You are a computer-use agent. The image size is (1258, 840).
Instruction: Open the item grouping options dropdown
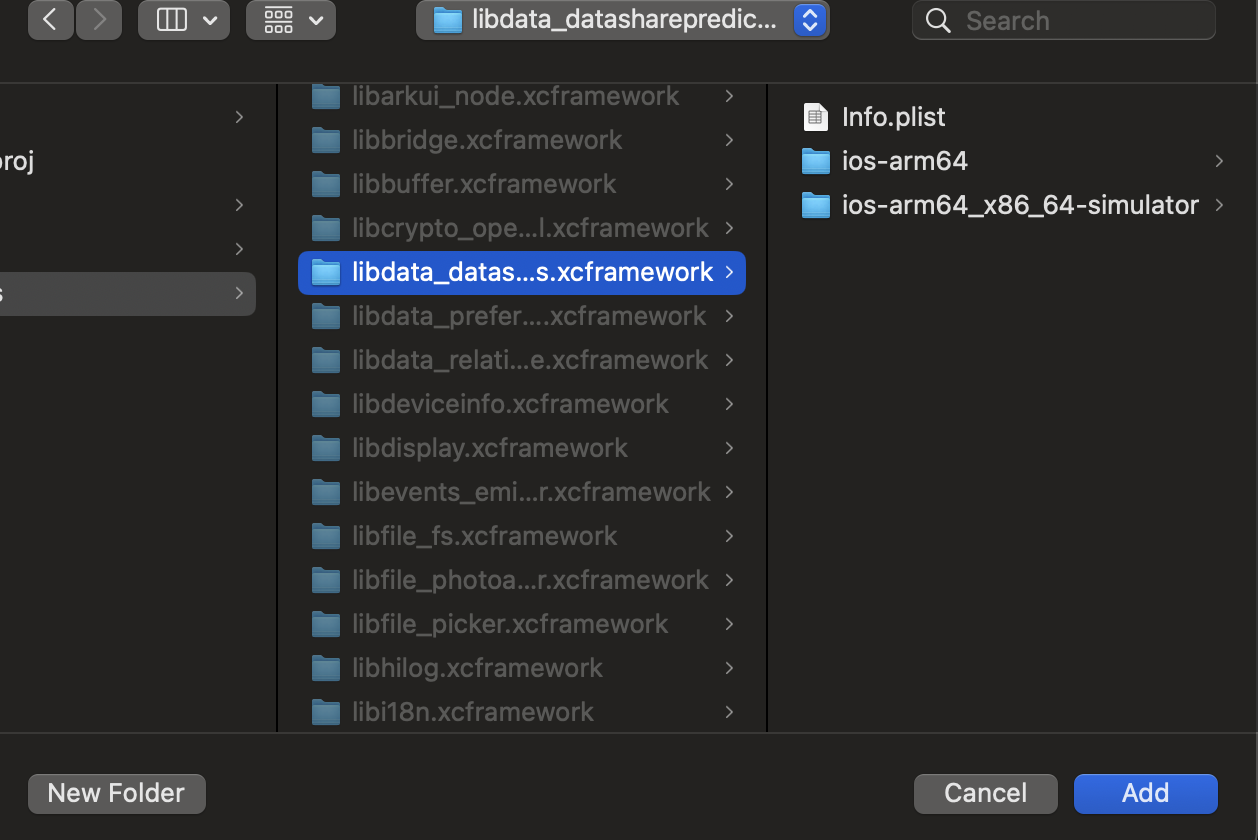coord(291,20)
